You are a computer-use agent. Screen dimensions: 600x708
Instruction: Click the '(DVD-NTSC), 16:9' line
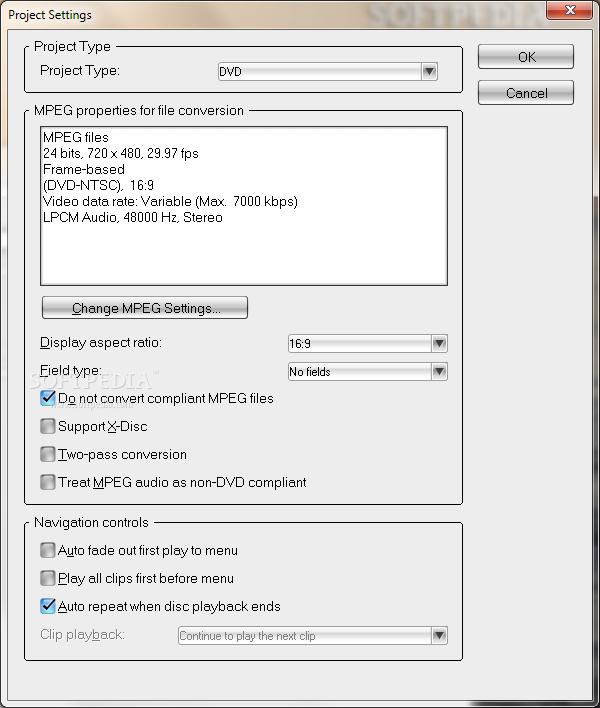98,186
